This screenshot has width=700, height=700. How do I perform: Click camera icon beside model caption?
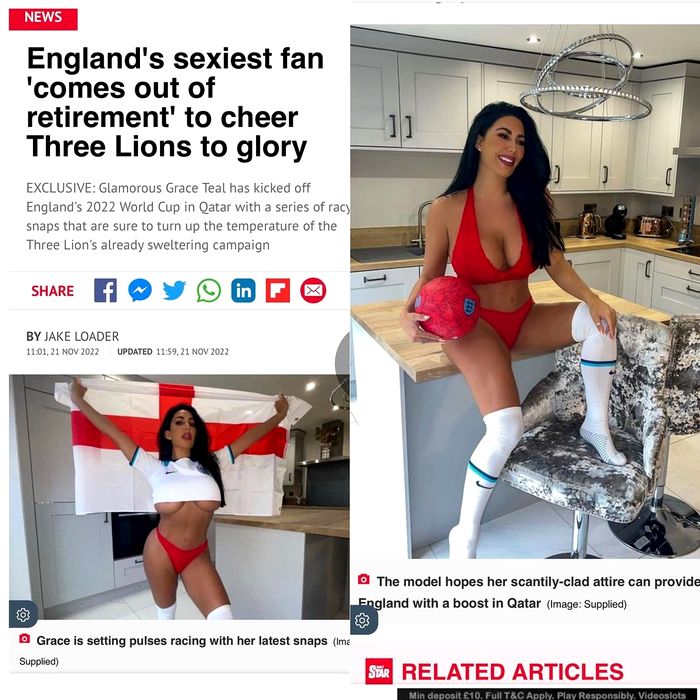pos(364,579)
